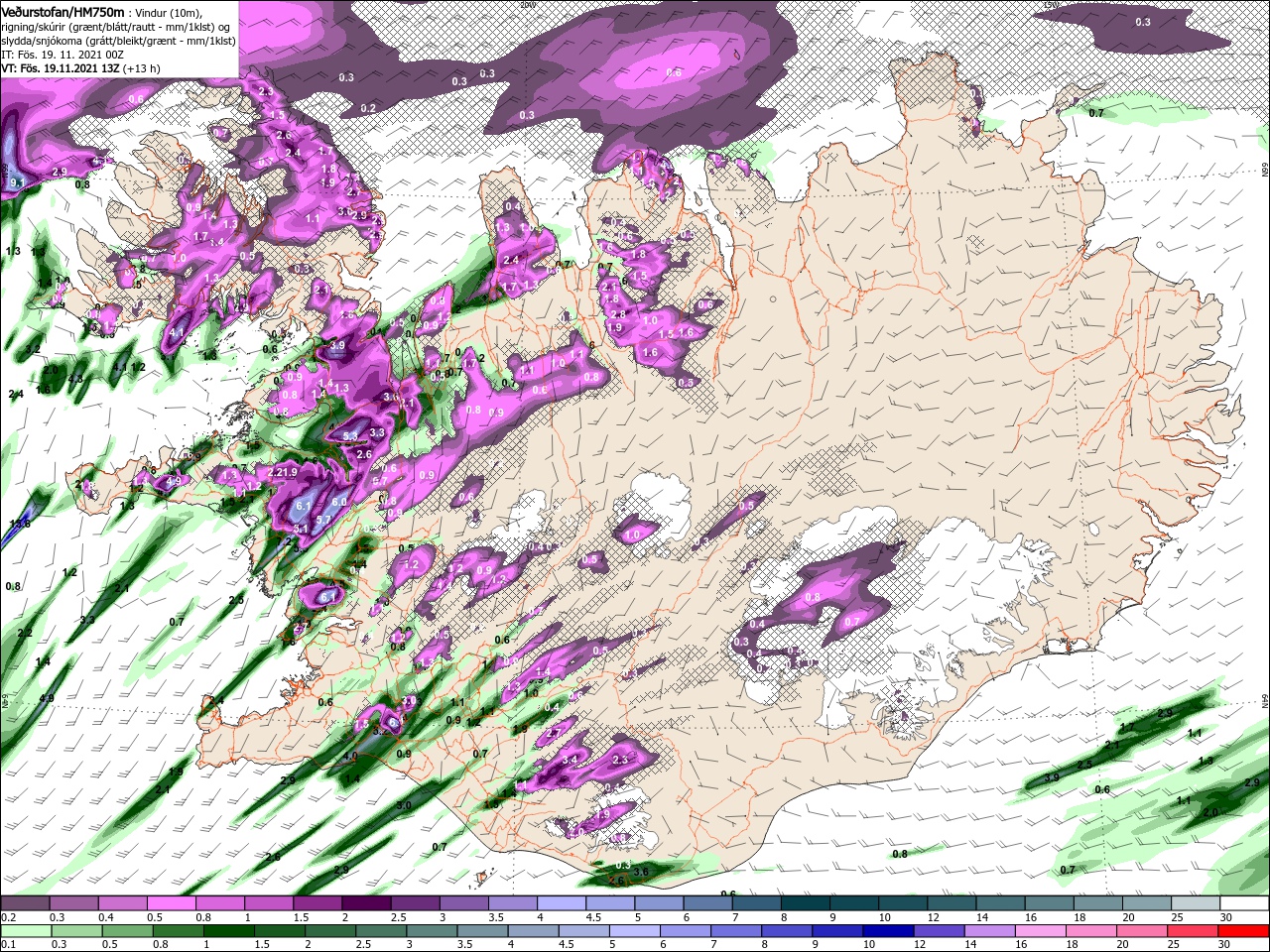Click the '0.2' label in the snow legend
Image resolution: width=1270 pixels, height=952 pixels.
click(x=8, y=917)
